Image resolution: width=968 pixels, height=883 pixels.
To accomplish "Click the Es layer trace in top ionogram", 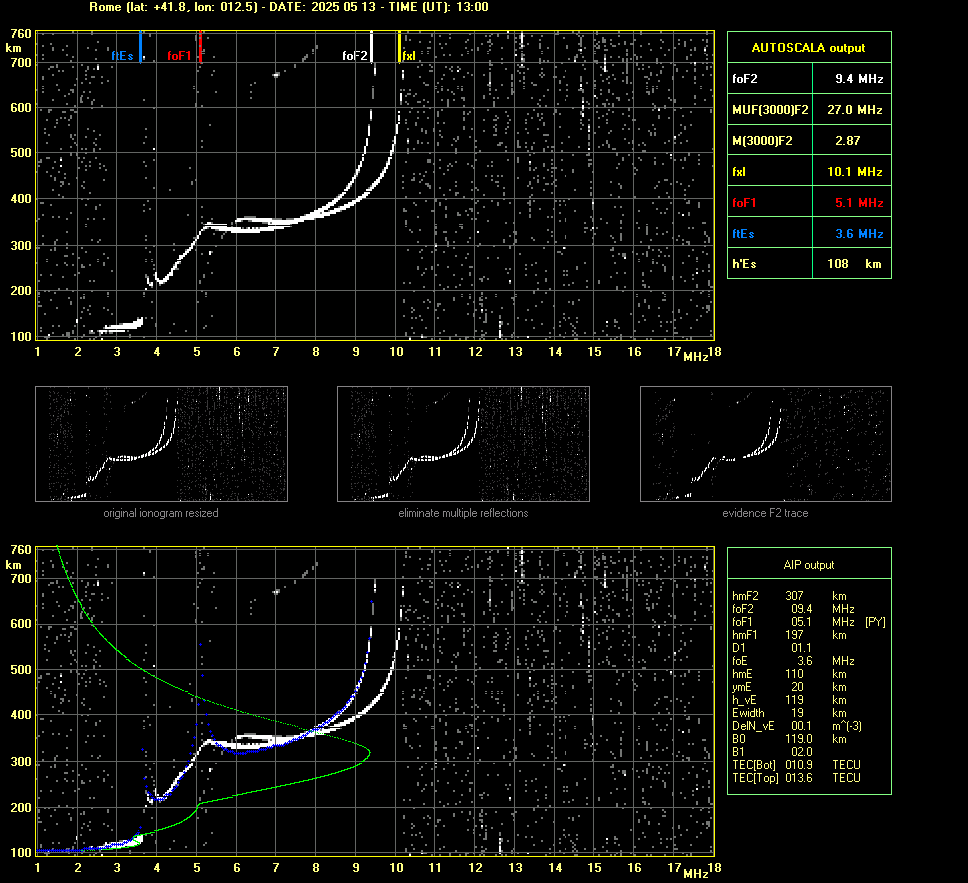I will point(120,326).
